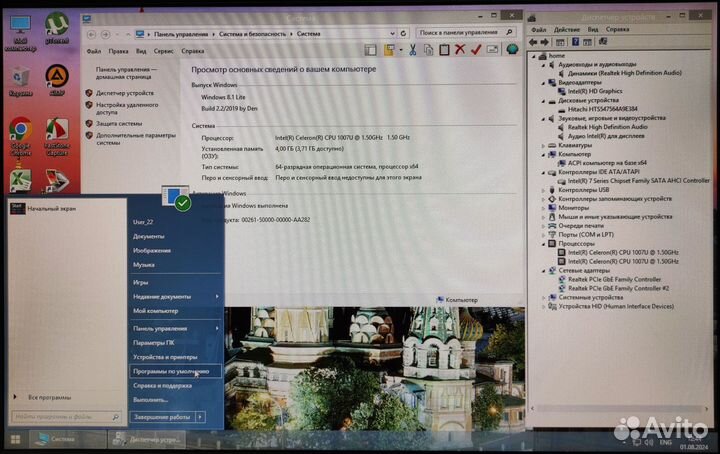Open the Мой компьютер desktop icon
The height and width of the screenshot is (454, 720).
coord(20,33)
